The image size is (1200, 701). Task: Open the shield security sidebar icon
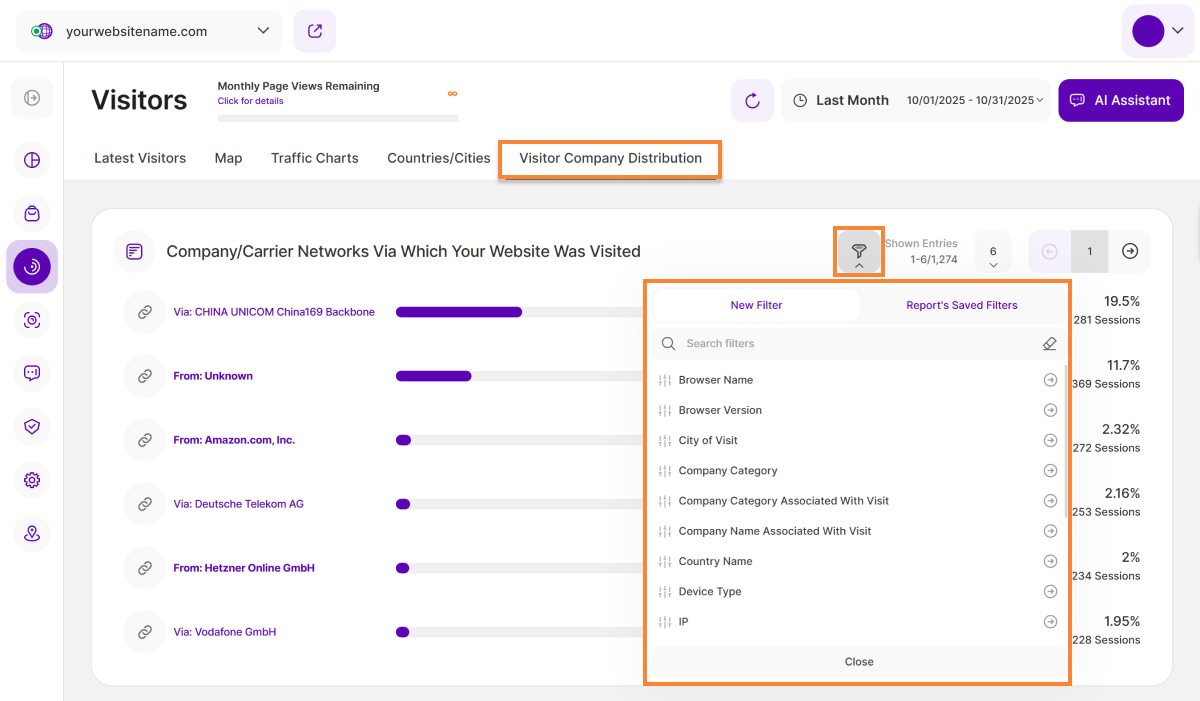32,426
